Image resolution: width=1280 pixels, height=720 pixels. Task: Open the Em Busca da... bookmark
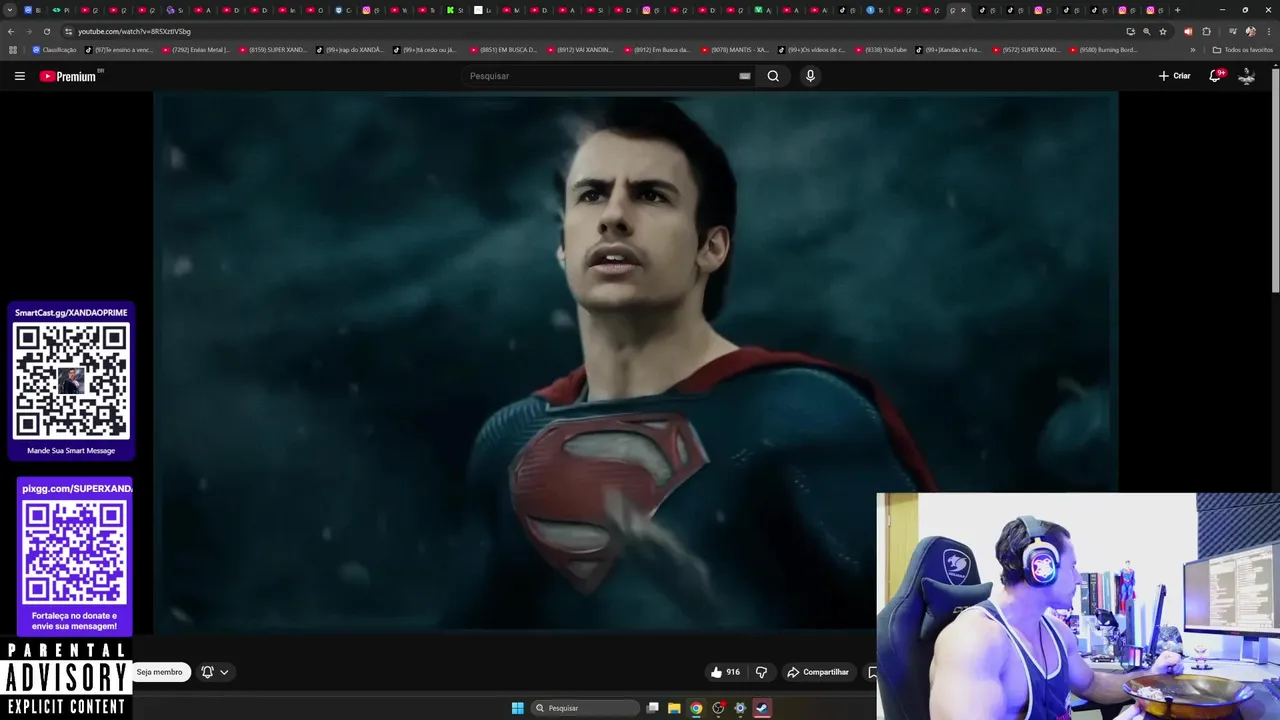657,49
